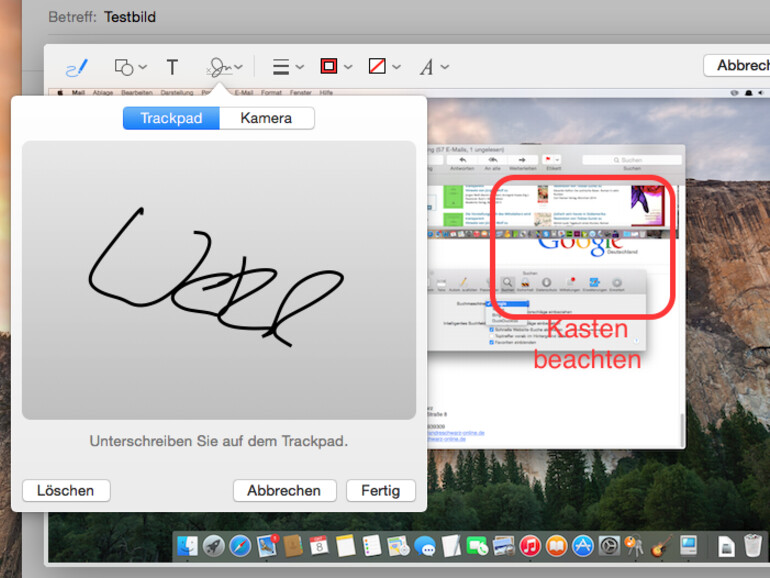Expand the line style dropdown chevron
Viewport: 770px width, 578px height.
[x=300, y=67]
